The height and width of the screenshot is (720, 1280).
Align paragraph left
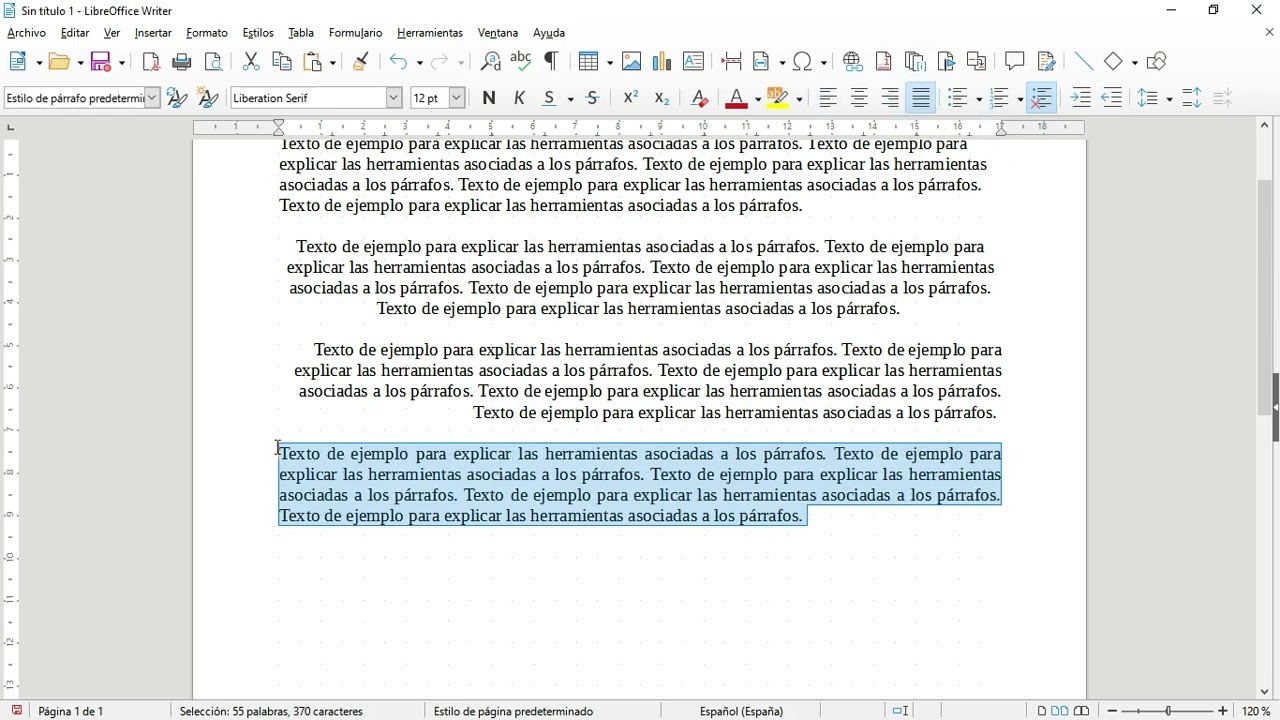pos(828,98)
